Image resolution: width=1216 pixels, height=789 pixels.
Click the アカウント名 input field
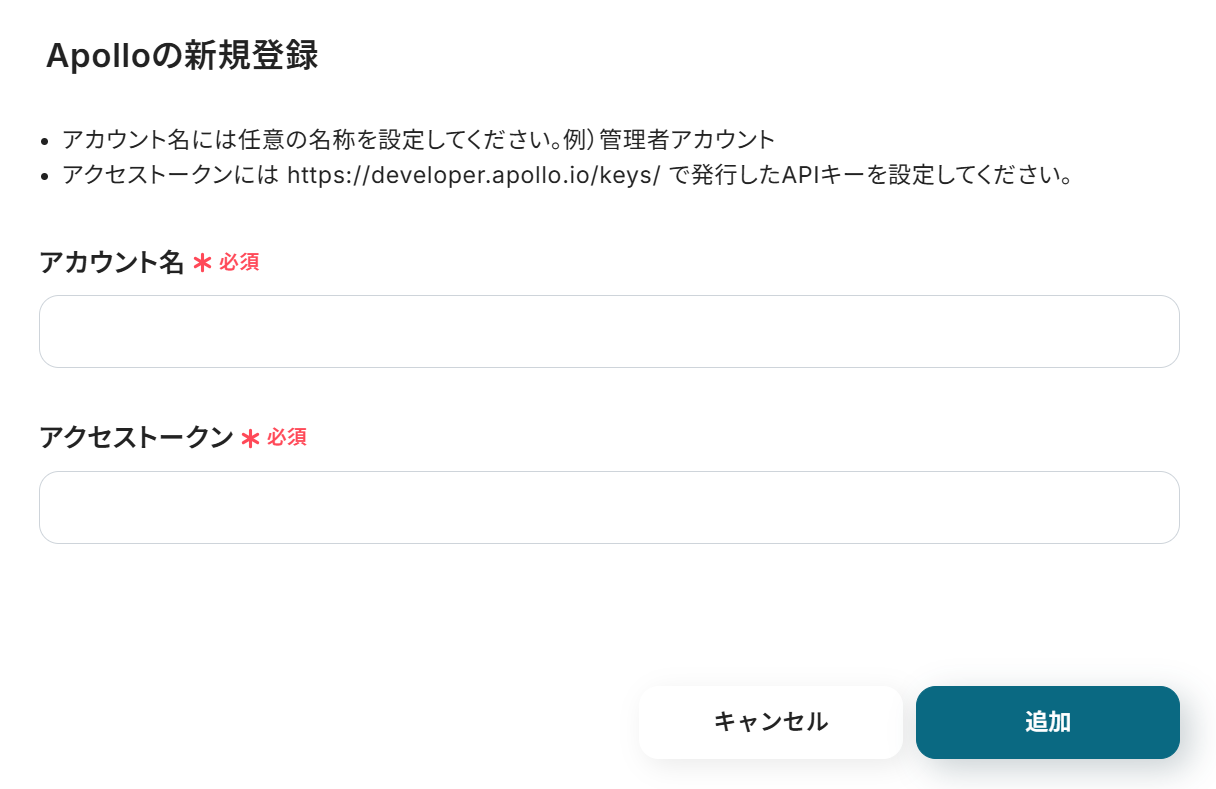point(608,331)
